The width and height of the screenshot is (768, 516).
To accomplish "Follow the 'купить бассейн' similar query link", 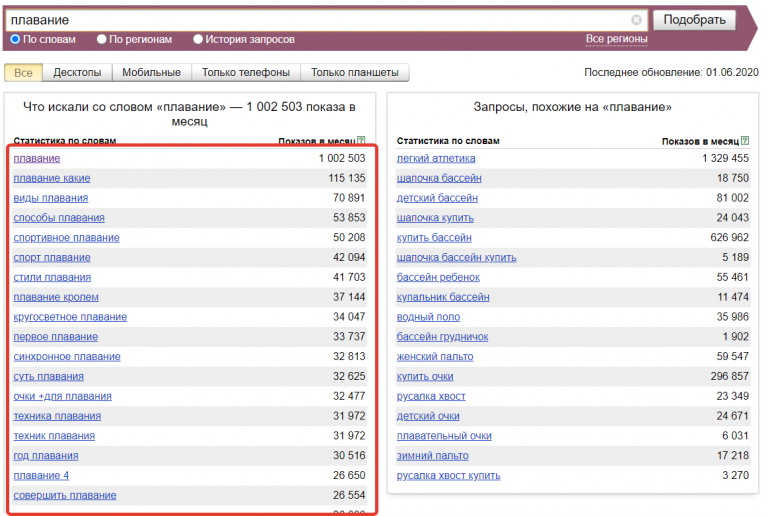I will coord(434,238).
